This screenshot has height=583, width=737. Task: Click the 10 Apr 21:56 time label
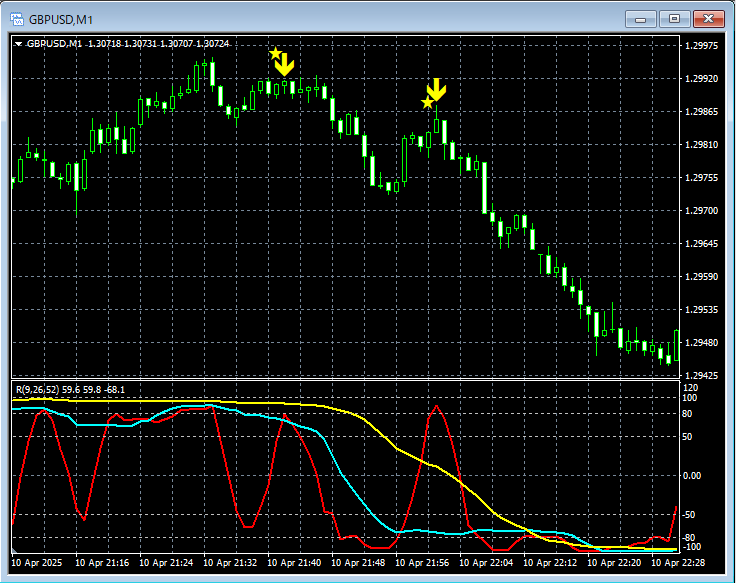coord(422,562)
